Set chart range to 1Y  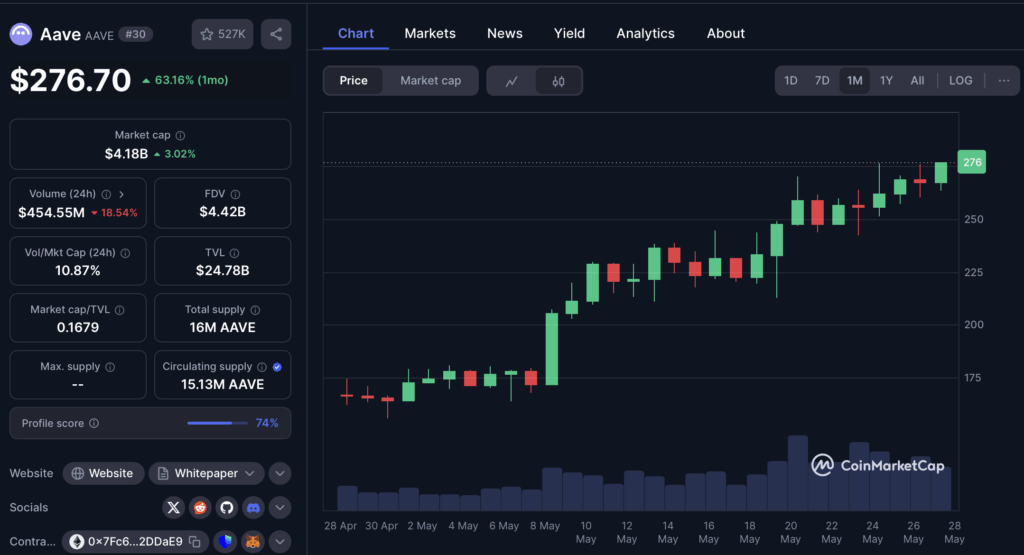886,80
